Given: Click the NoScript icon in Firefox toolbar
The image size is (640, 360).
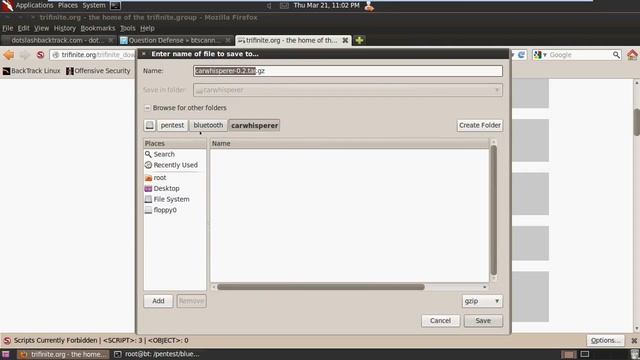Looking at the screenshot, I should pos(40,55).
